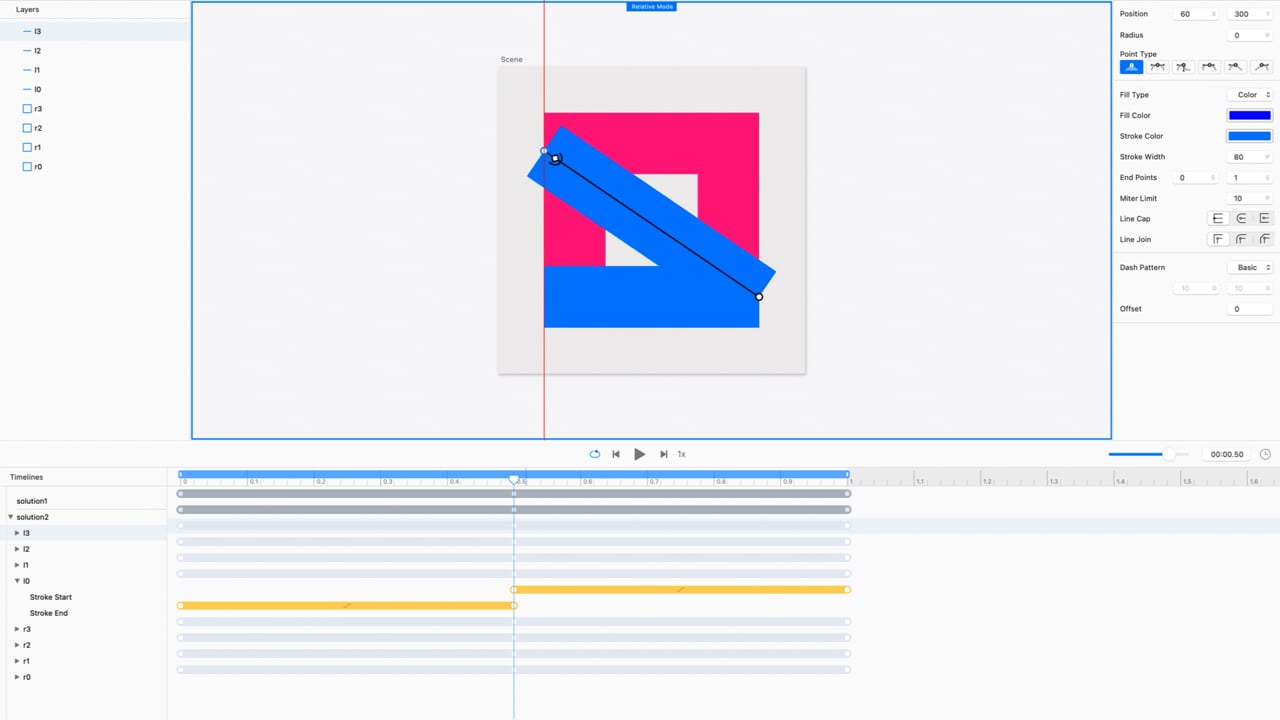The width and height of the screenshot is (1280, 720).
Task: Expand the l3 timeline row
Action: pos(17,533)
